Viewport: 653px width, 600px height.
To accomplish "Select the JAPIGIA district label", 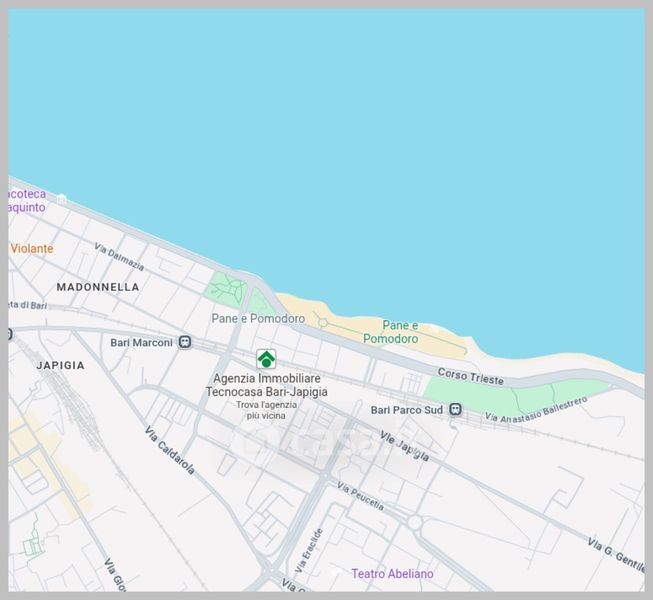I will [60, 366].
